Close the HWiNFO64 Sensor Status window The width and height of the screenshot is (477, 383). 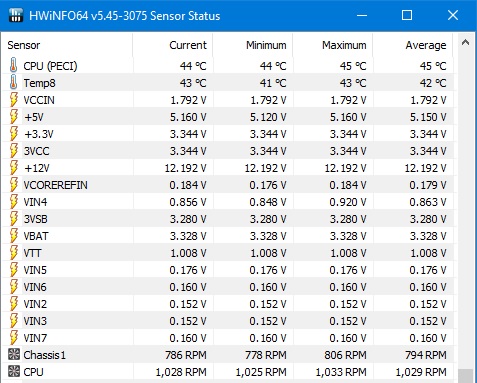coord(453,15)
